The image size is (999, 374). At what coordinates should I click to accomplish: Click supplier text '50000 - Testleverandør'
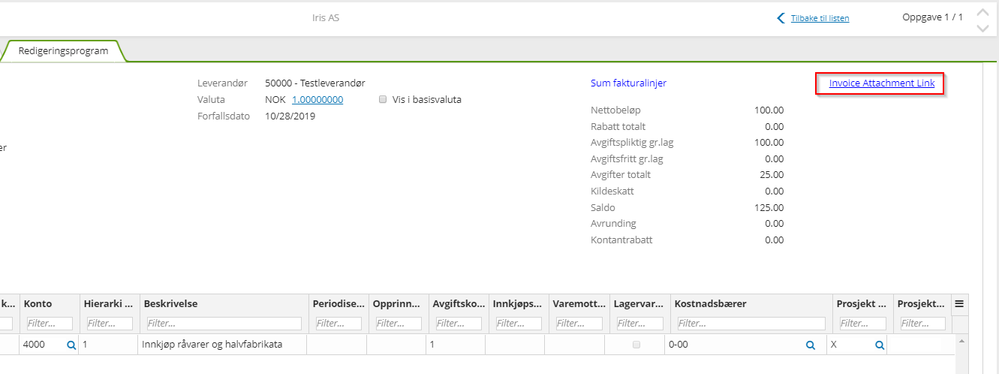(315, 83)
